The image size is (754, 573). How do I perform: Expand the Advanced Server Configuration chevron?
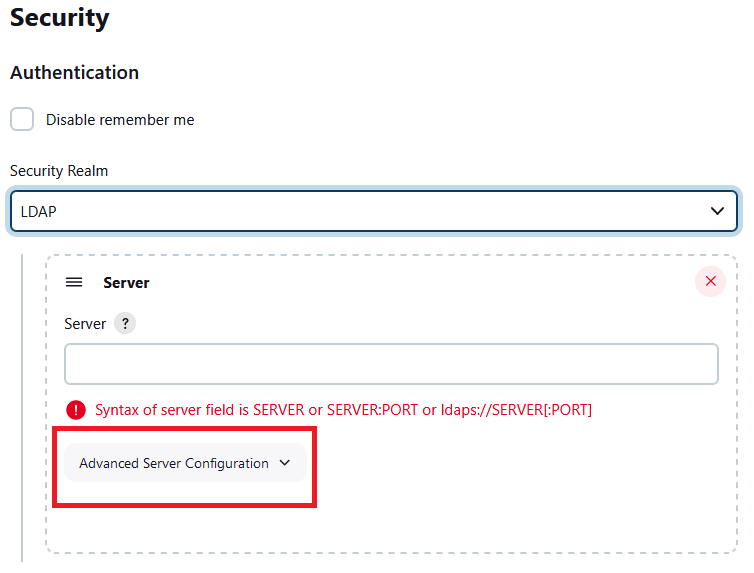(284, 463)
